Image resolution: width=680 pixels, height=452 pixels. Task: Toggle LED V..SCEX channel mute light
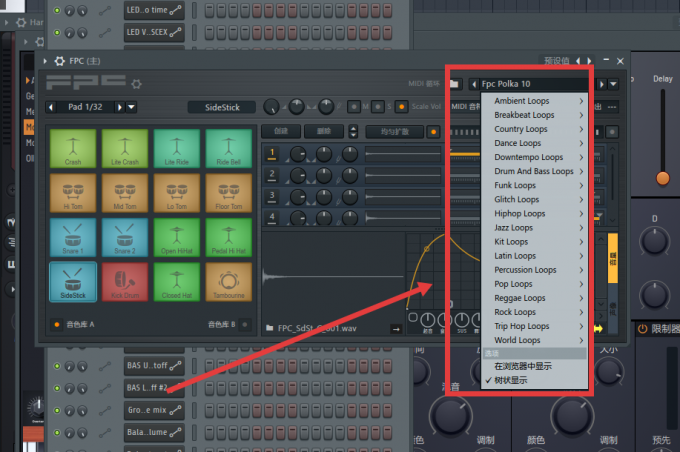(x=57, y=33)
